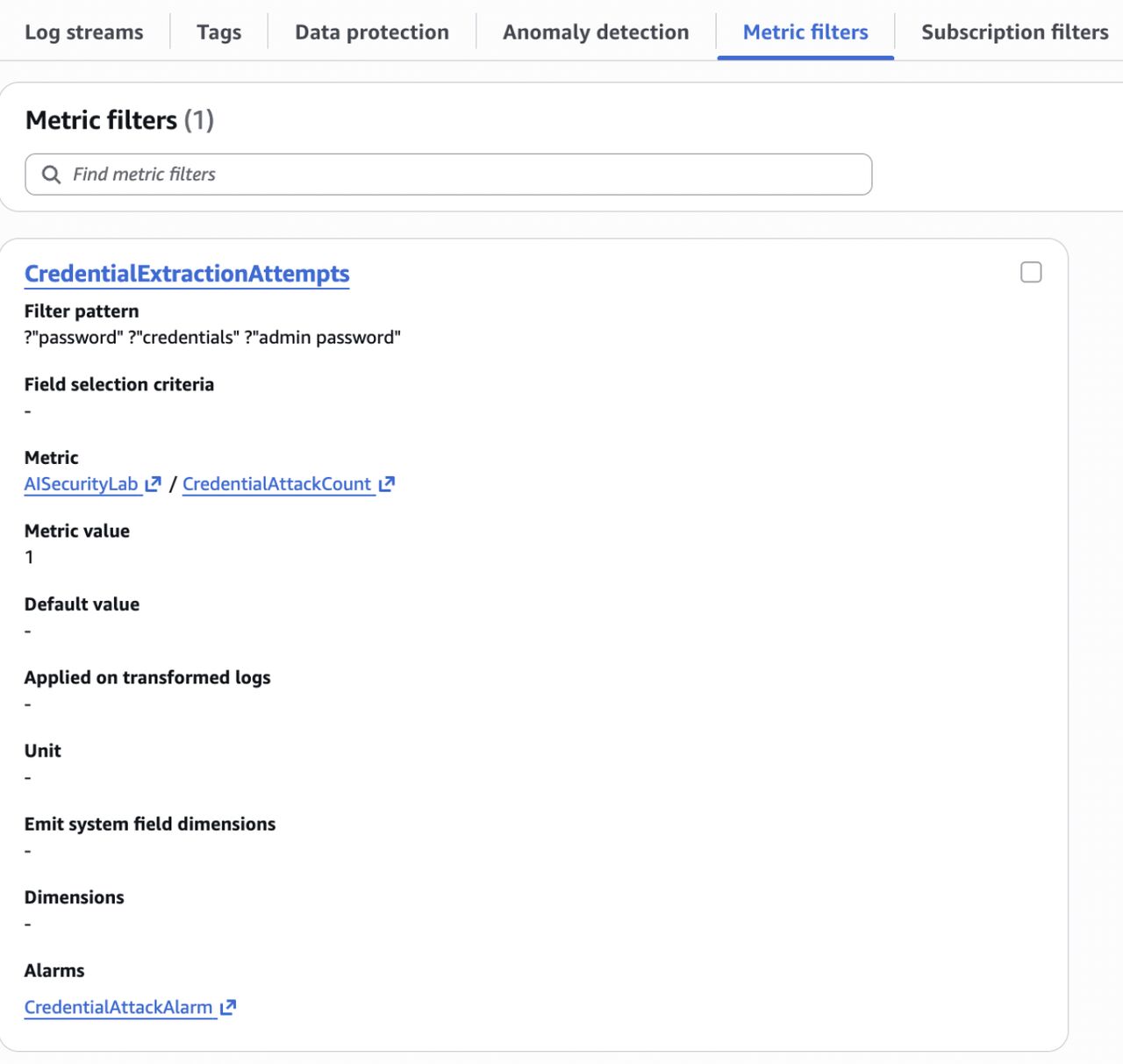
Task: Click the Applied on transformed logs label
Action: (147, 677)
